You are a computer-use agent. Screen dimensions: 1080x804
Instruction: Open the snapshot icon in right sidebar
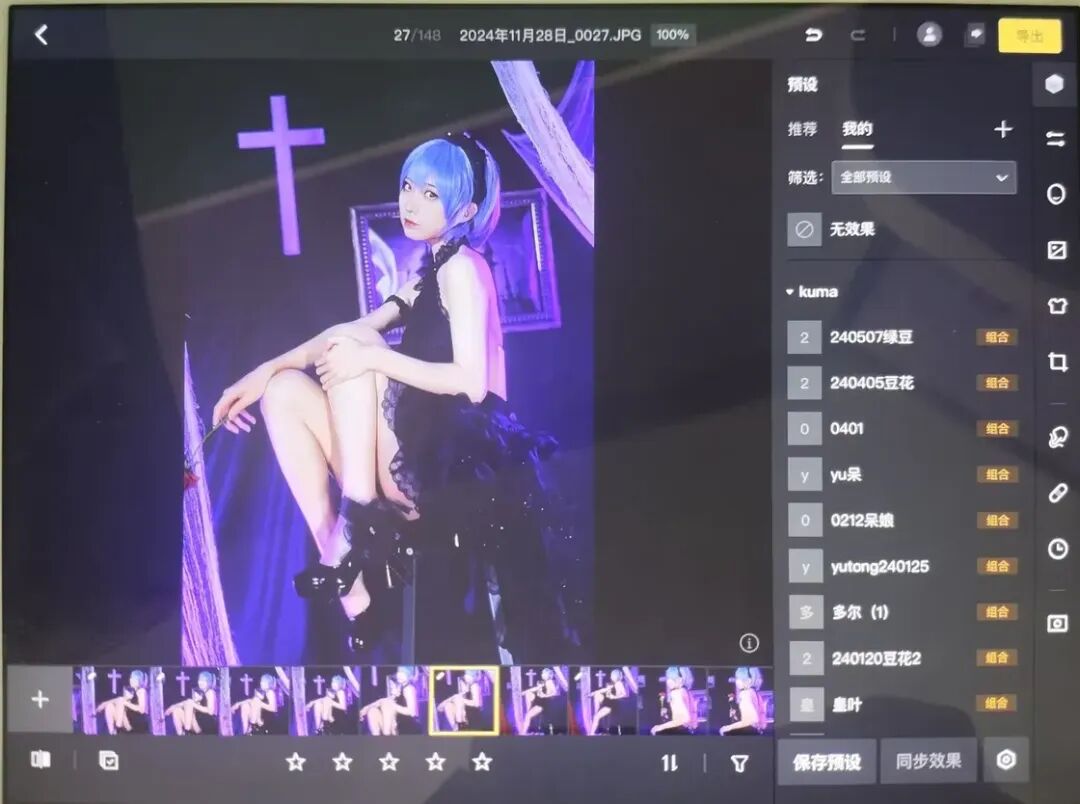click(1058, 623)
